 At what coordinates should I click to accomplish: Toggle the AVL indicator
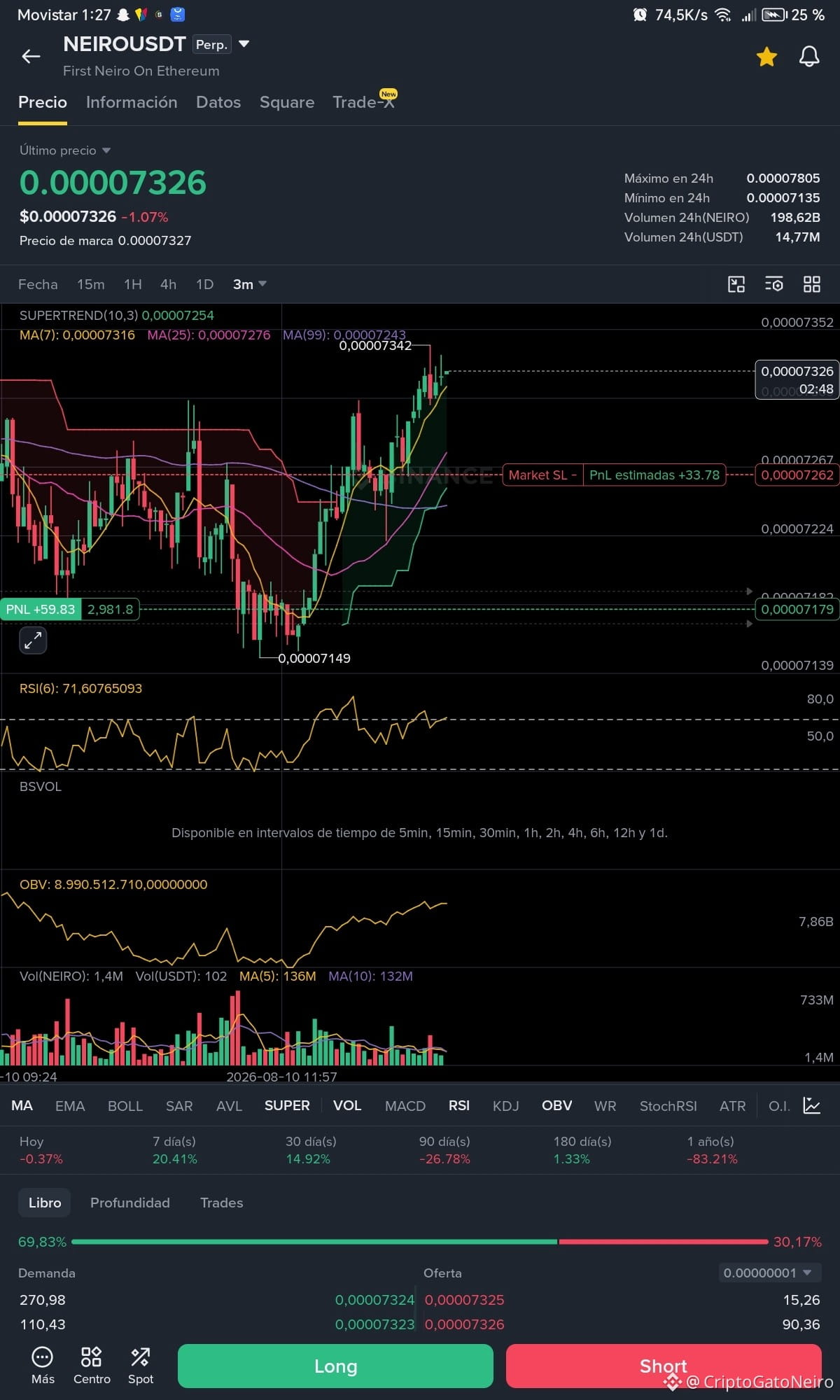click(x=229, y=1105)
